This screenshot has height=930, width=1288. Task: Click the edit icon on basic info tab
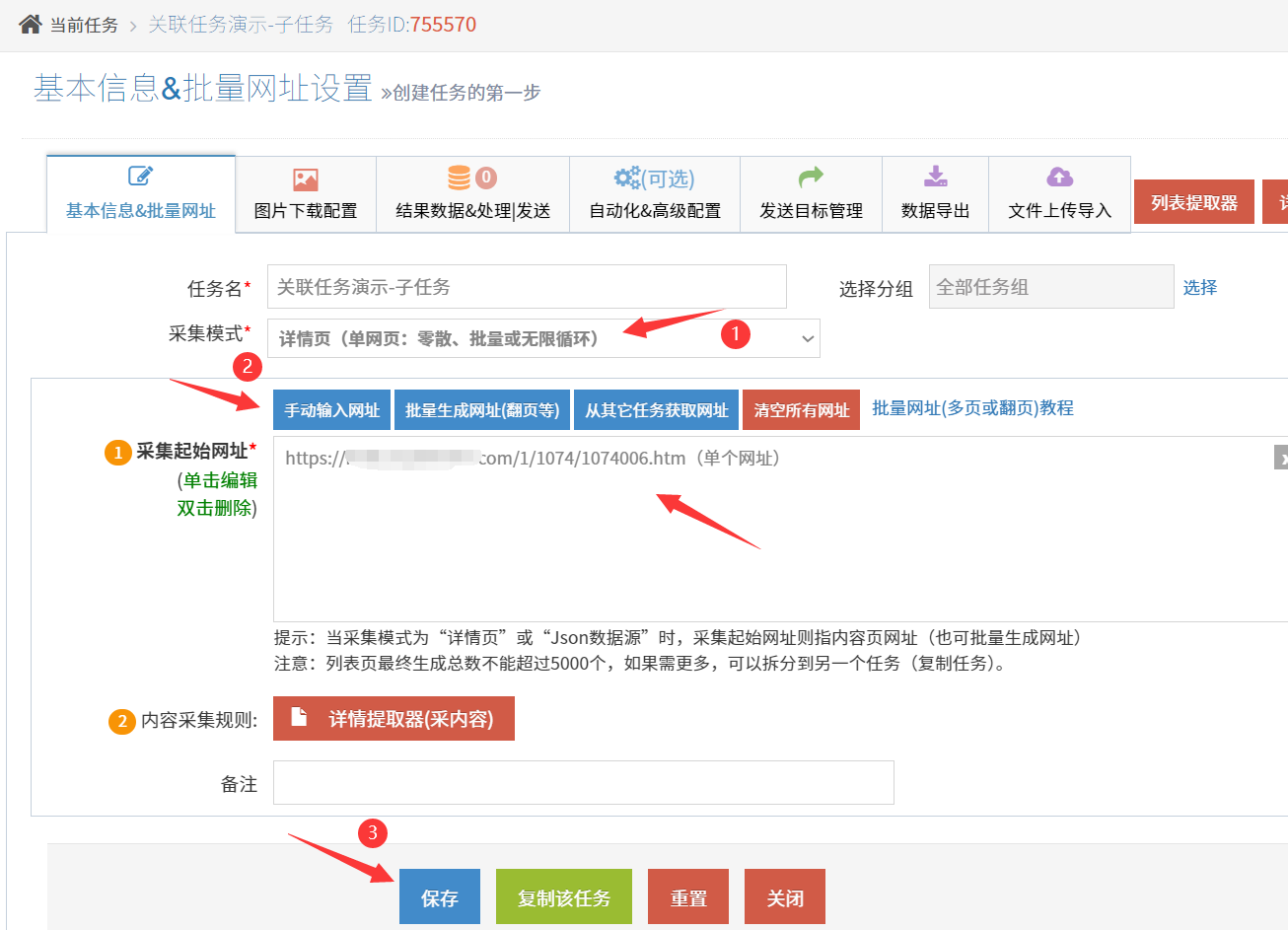[140, 177]
